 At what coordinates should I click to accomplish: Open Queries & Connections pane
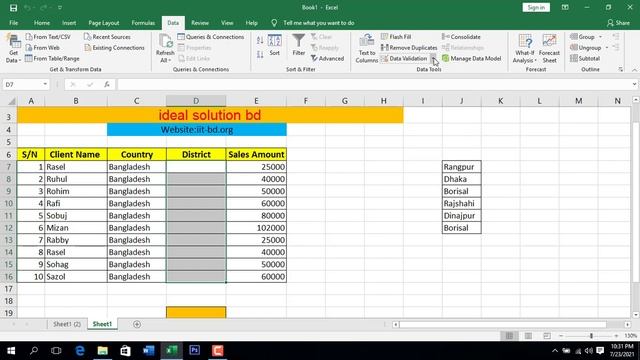211,37
